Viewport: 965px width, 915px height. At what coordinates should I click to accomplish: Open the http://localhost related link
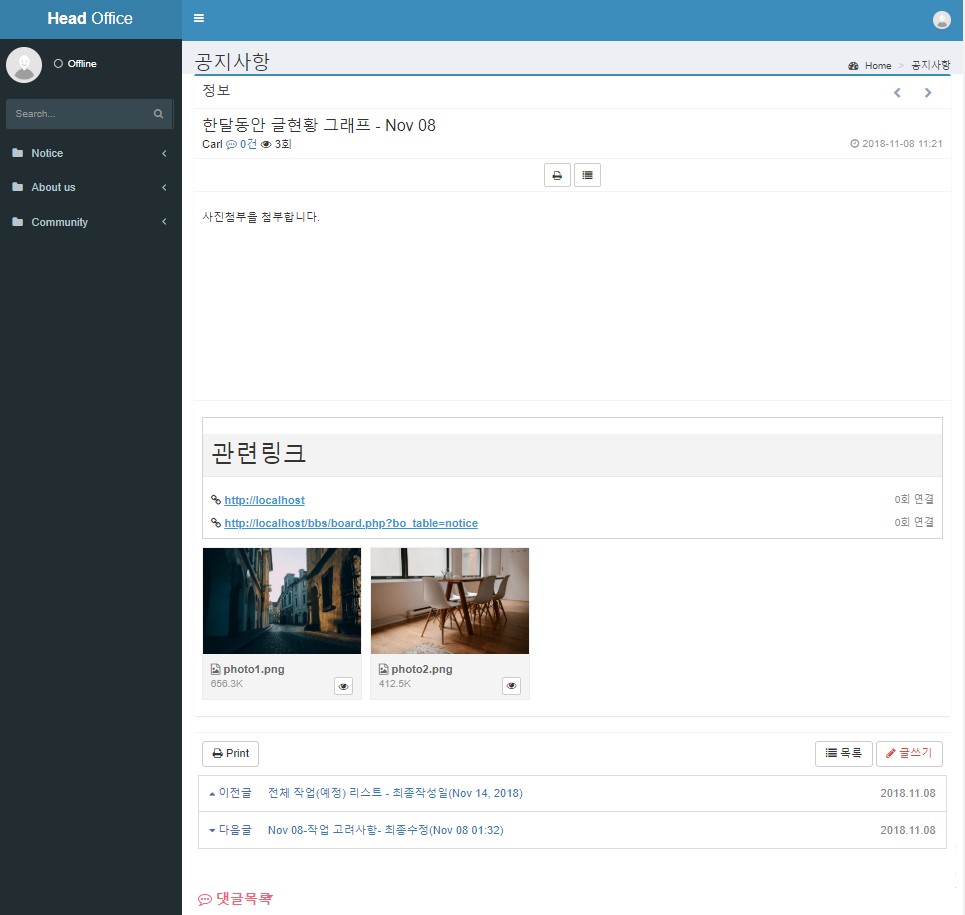point(264,500)
